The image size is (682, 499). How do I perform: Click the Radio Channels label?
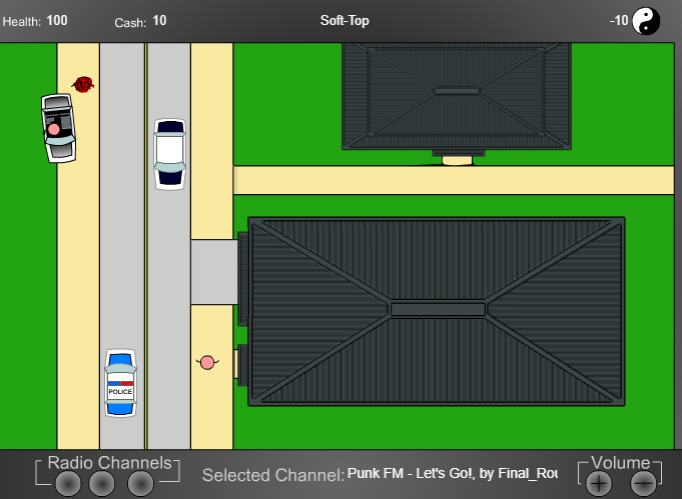point(110,462)
